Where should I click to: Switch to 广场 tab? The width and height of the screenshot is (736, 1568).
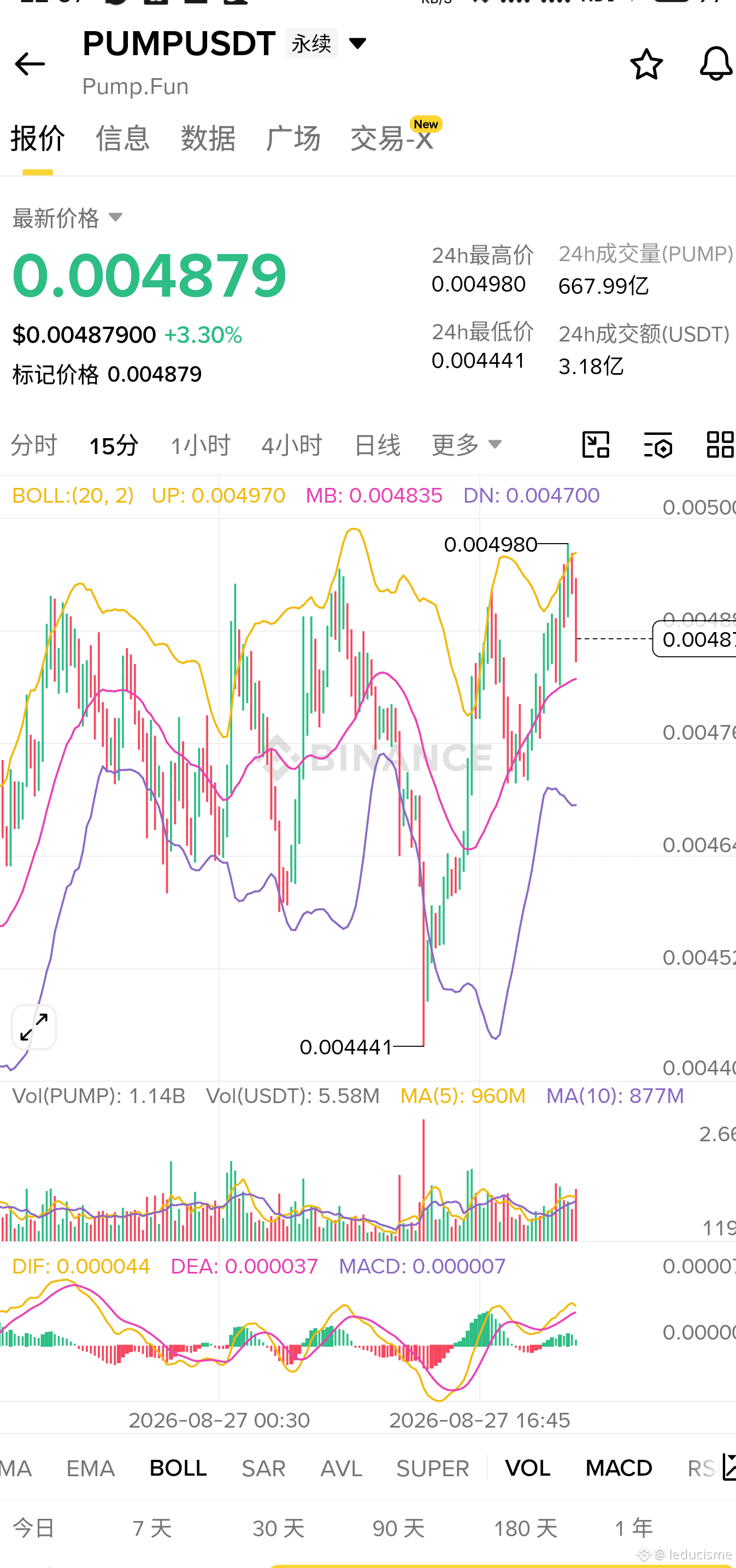click(293, 138)
